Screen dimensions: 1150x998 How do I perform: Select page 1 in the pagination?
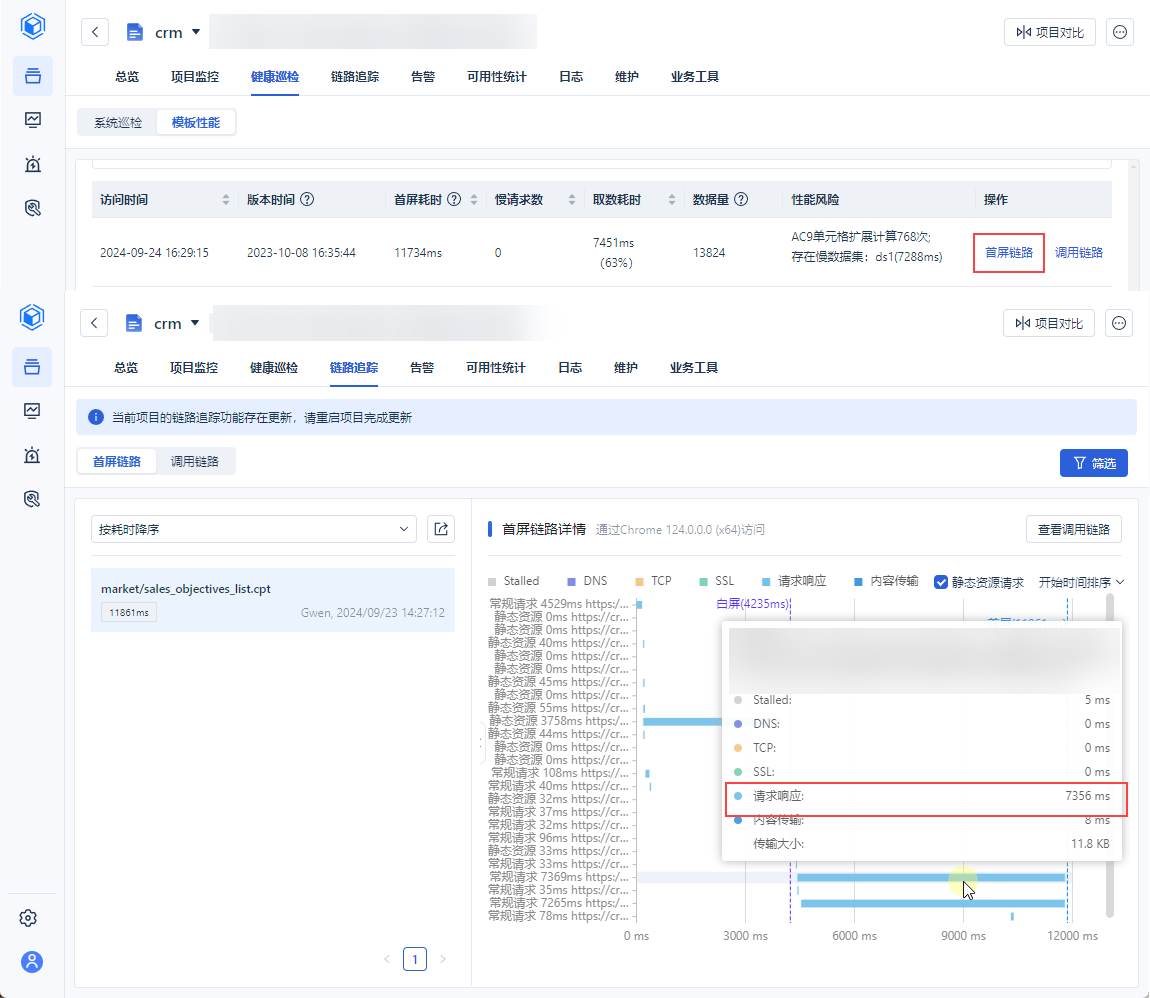(415, 959)
